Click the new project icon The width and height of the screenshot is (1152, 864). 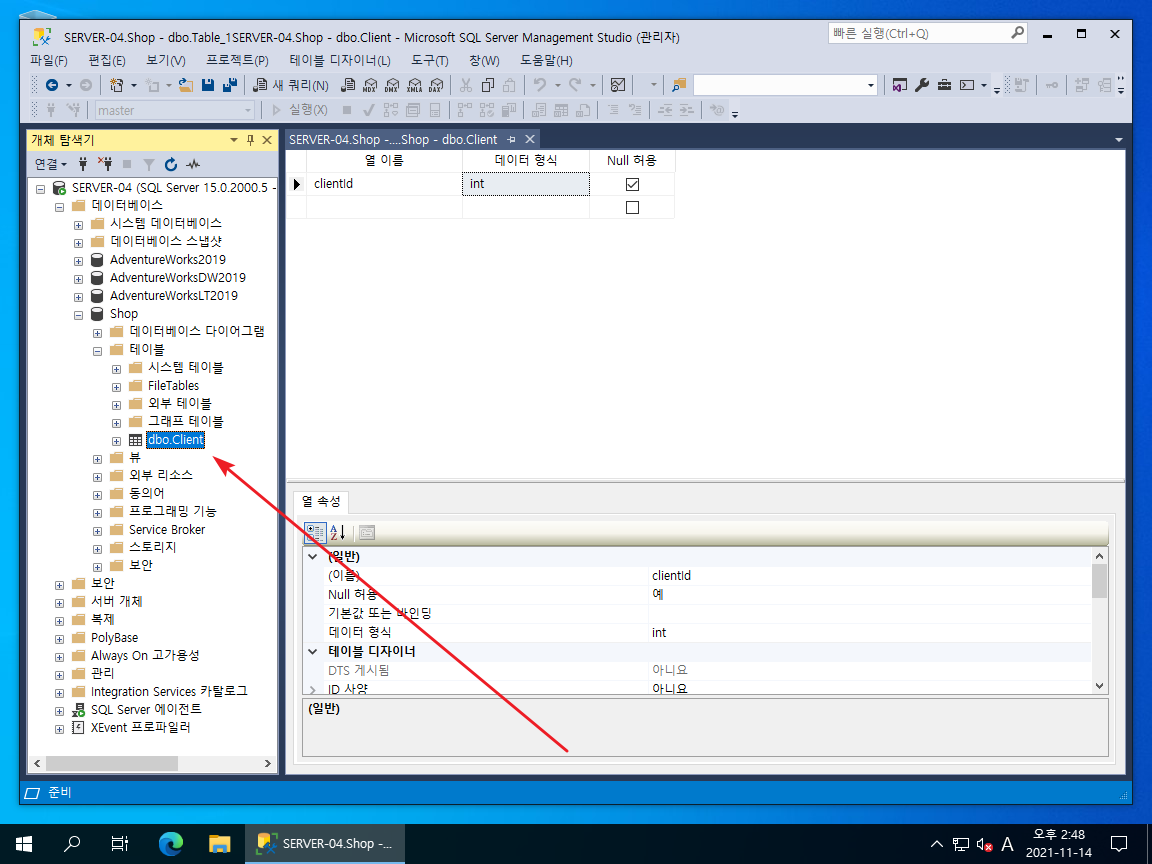click(116, 85)
